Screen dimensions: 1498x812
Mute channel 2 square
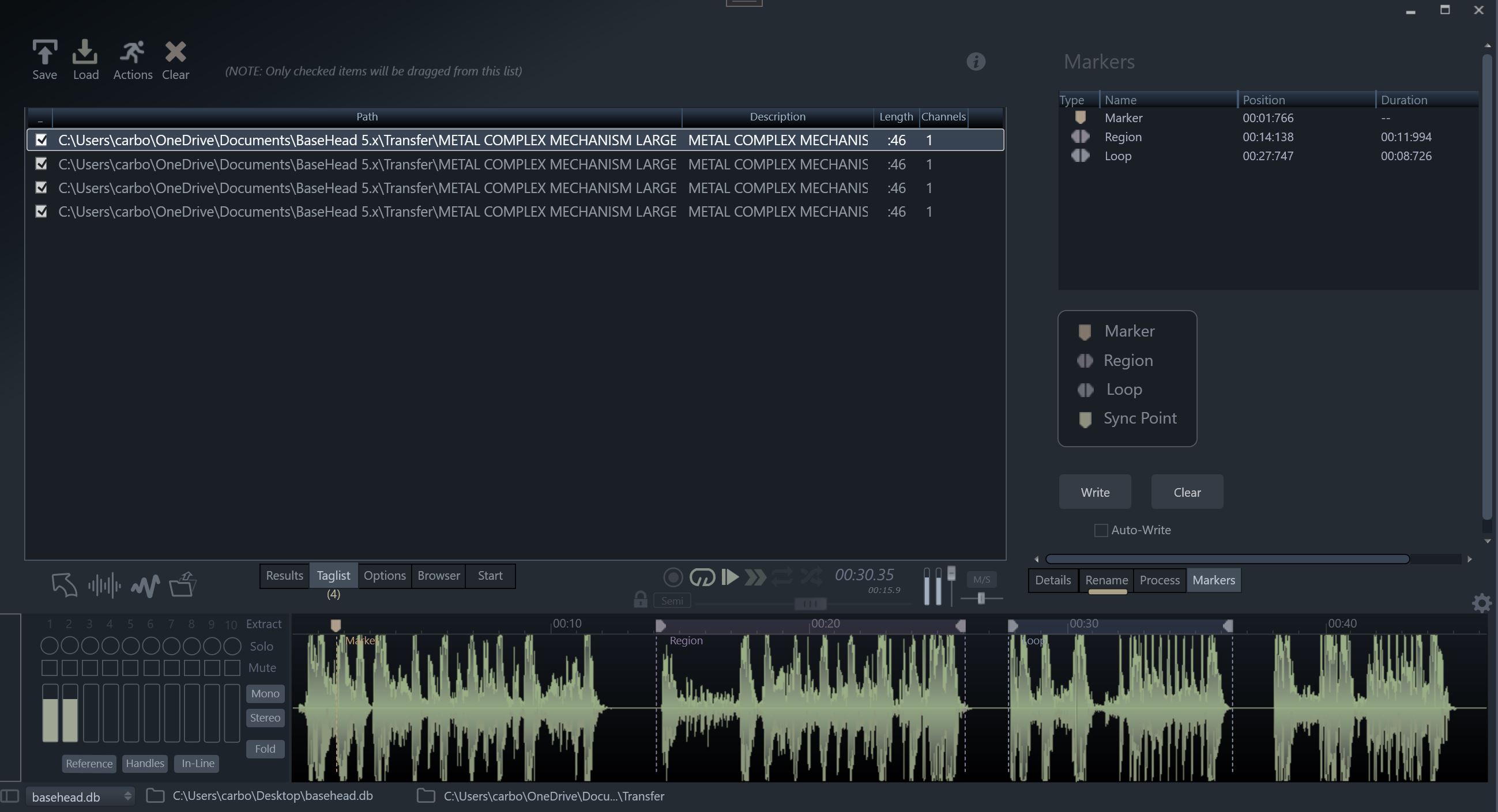click(x=70, y=668)
